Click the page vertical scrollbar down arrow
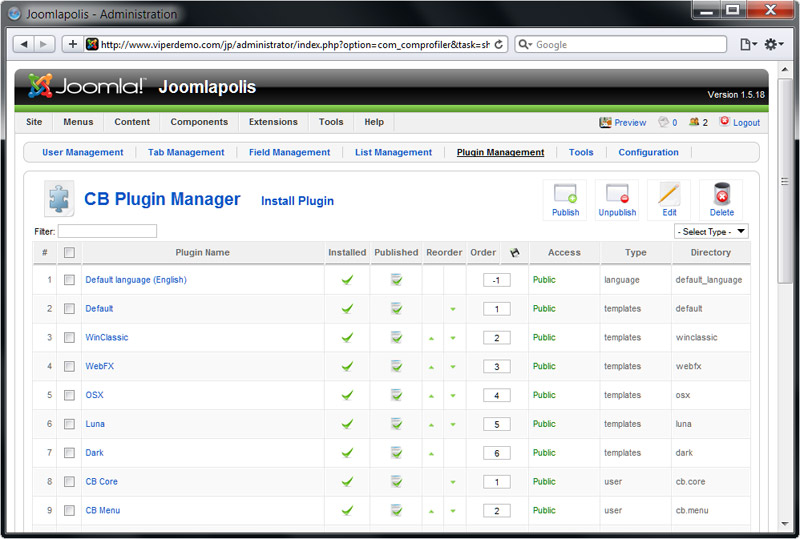800x539 pixels. 785,524
